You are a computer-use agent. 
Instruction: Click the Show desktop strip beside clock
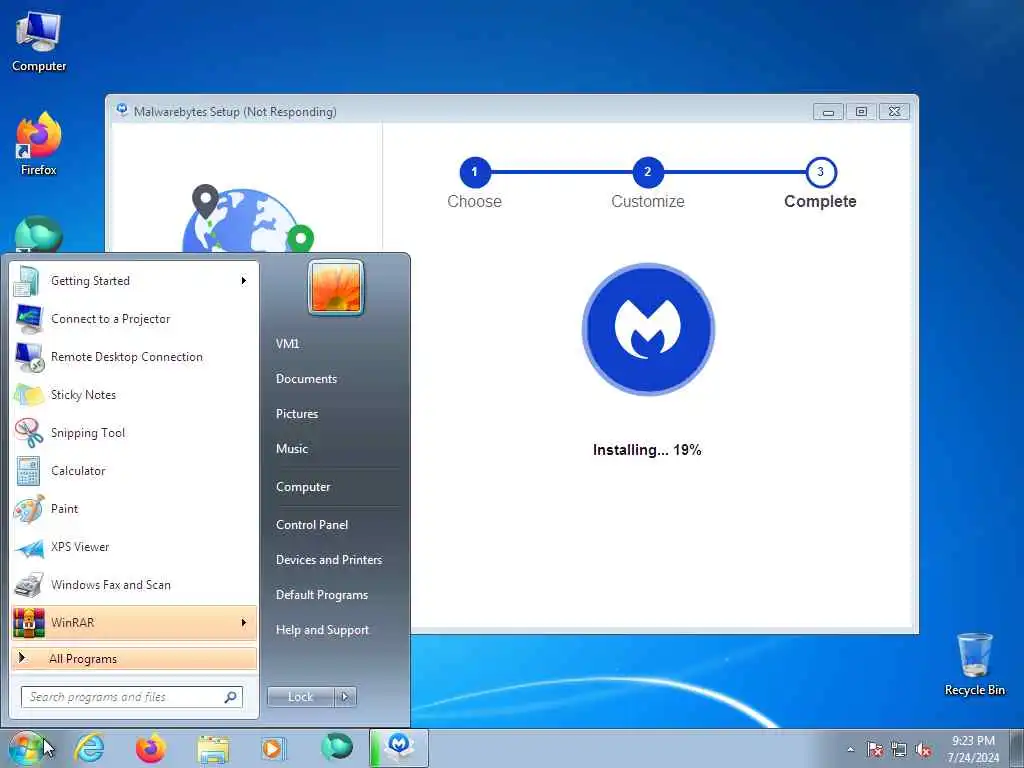tap(1017, 748)
